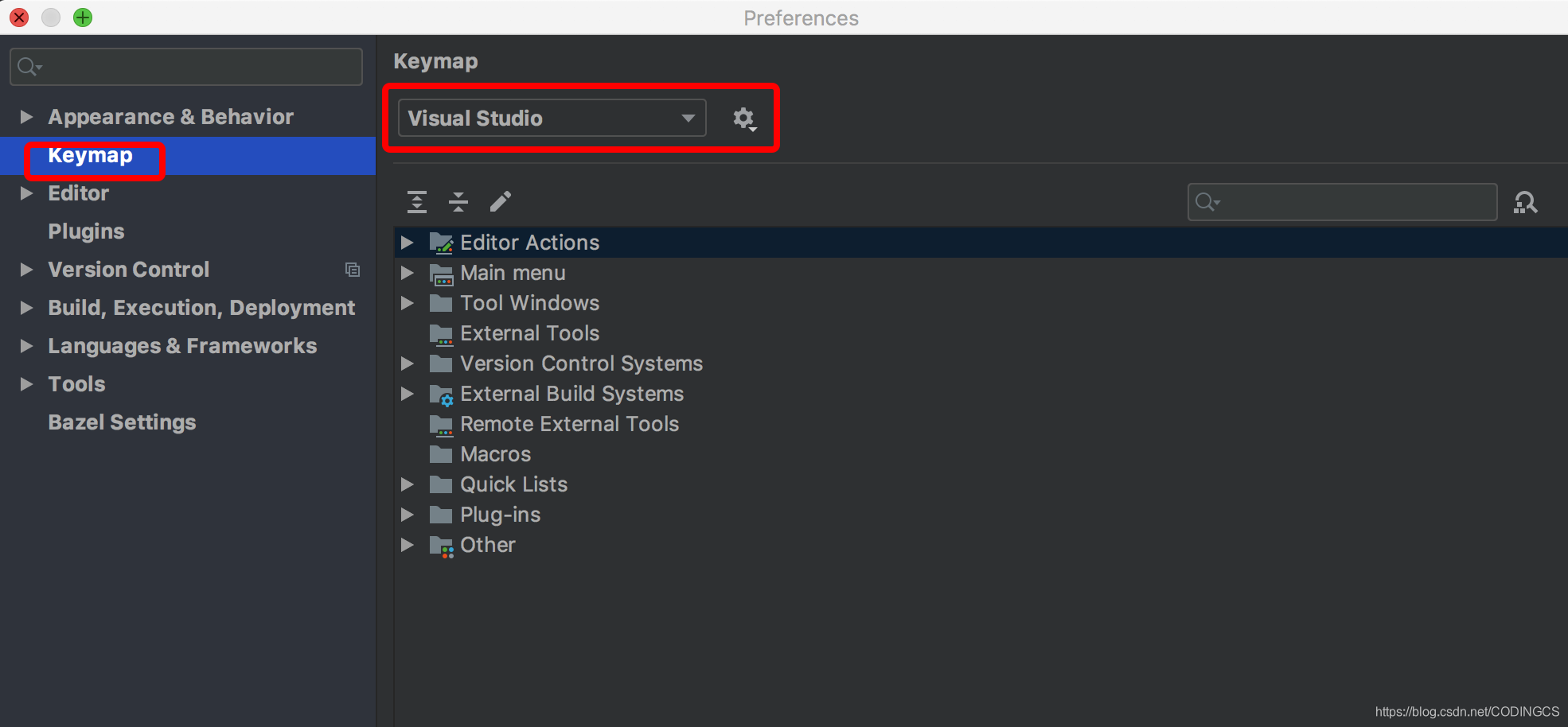The image size is (1568, 727).
Task: Open the Bazel Settings page
Action: click(122, 422)
